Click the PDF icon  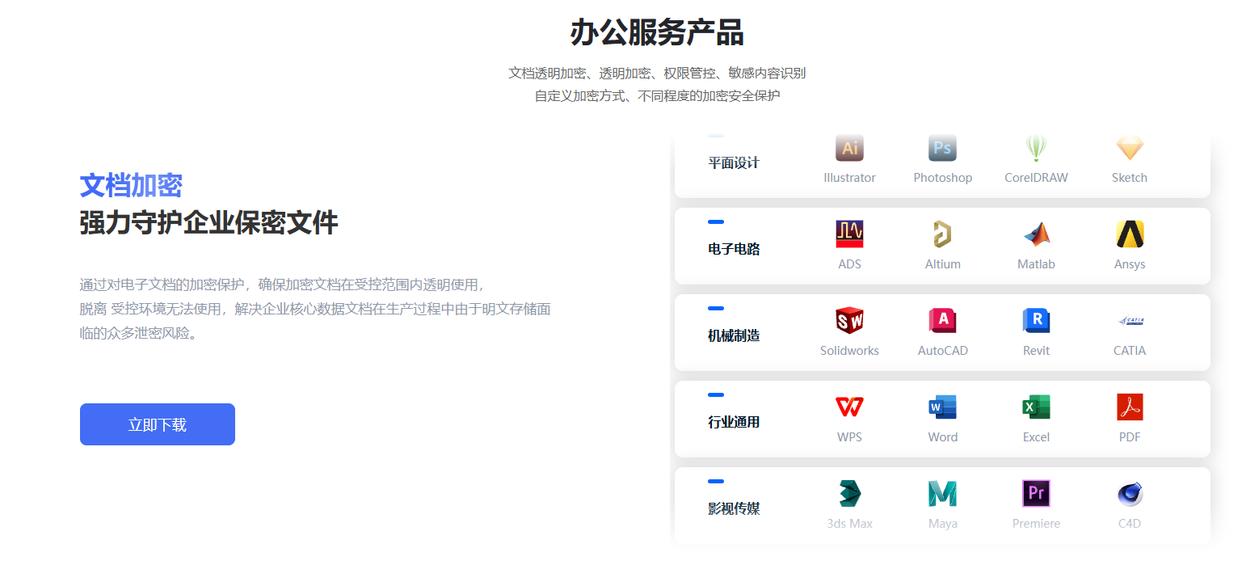(1129, 407)
